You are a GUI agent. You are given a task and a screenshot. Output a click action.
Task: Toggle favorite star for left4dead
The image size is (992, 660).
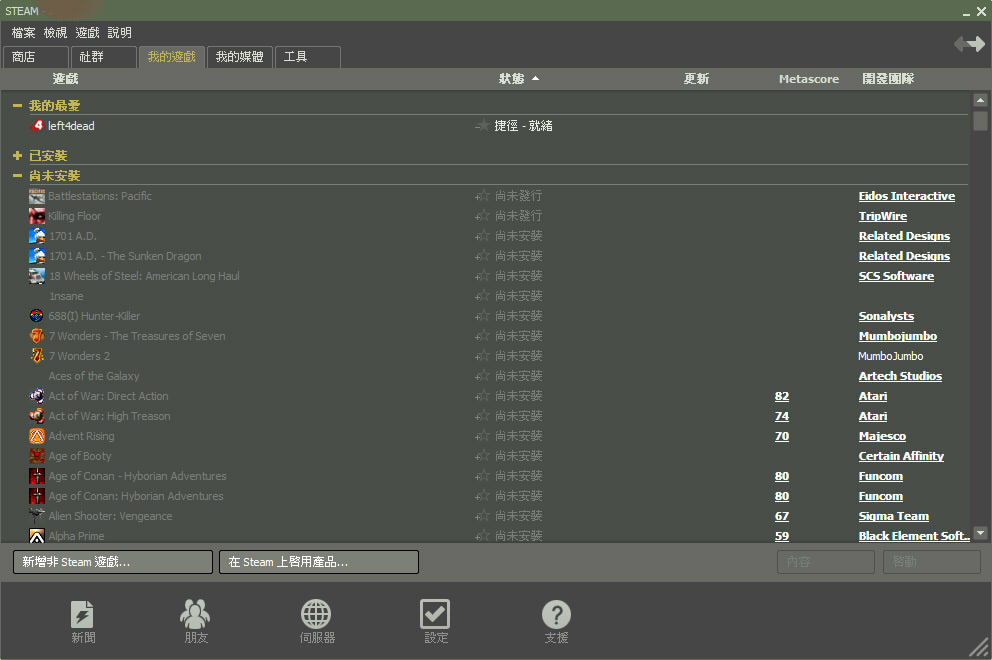pyautogui.click(x=483, y=126)
